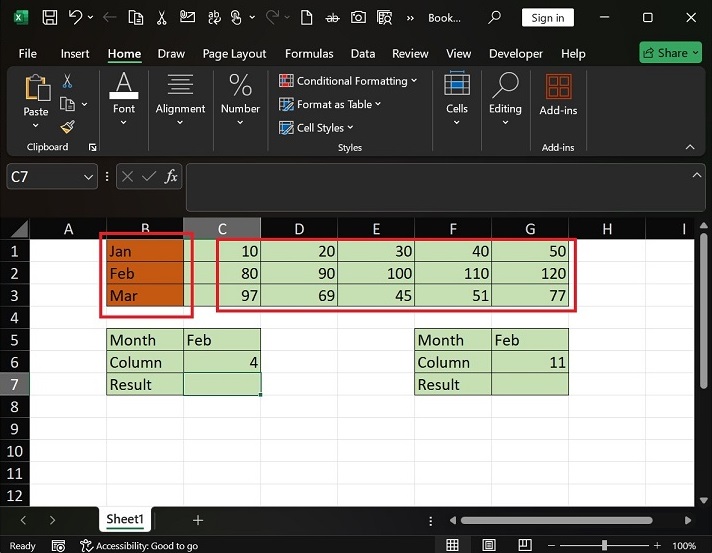712x553 pixels.
Task: Add a new sheet with plus icon
Action: 198,520
